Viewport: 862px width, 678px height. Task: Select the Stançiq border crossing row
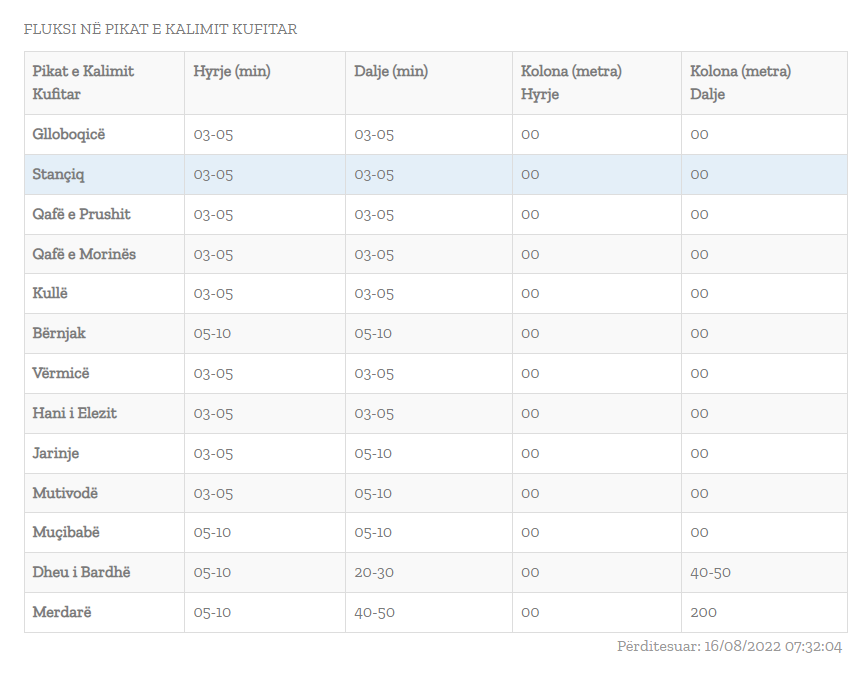coord(58,174)
